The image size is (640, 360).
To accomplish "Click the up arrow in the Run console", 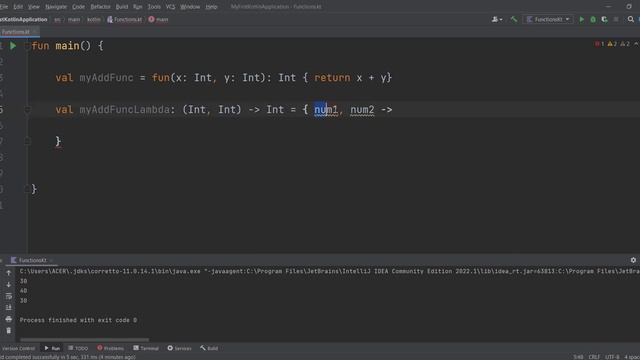I will click(x=9, y=273).
